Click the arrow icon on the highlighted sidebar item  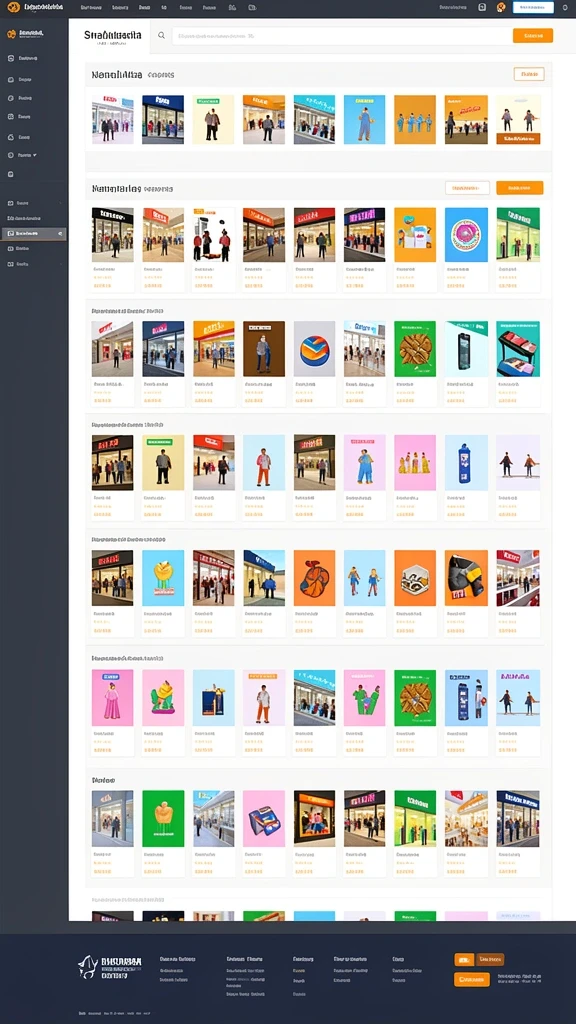tap(60, 233)
